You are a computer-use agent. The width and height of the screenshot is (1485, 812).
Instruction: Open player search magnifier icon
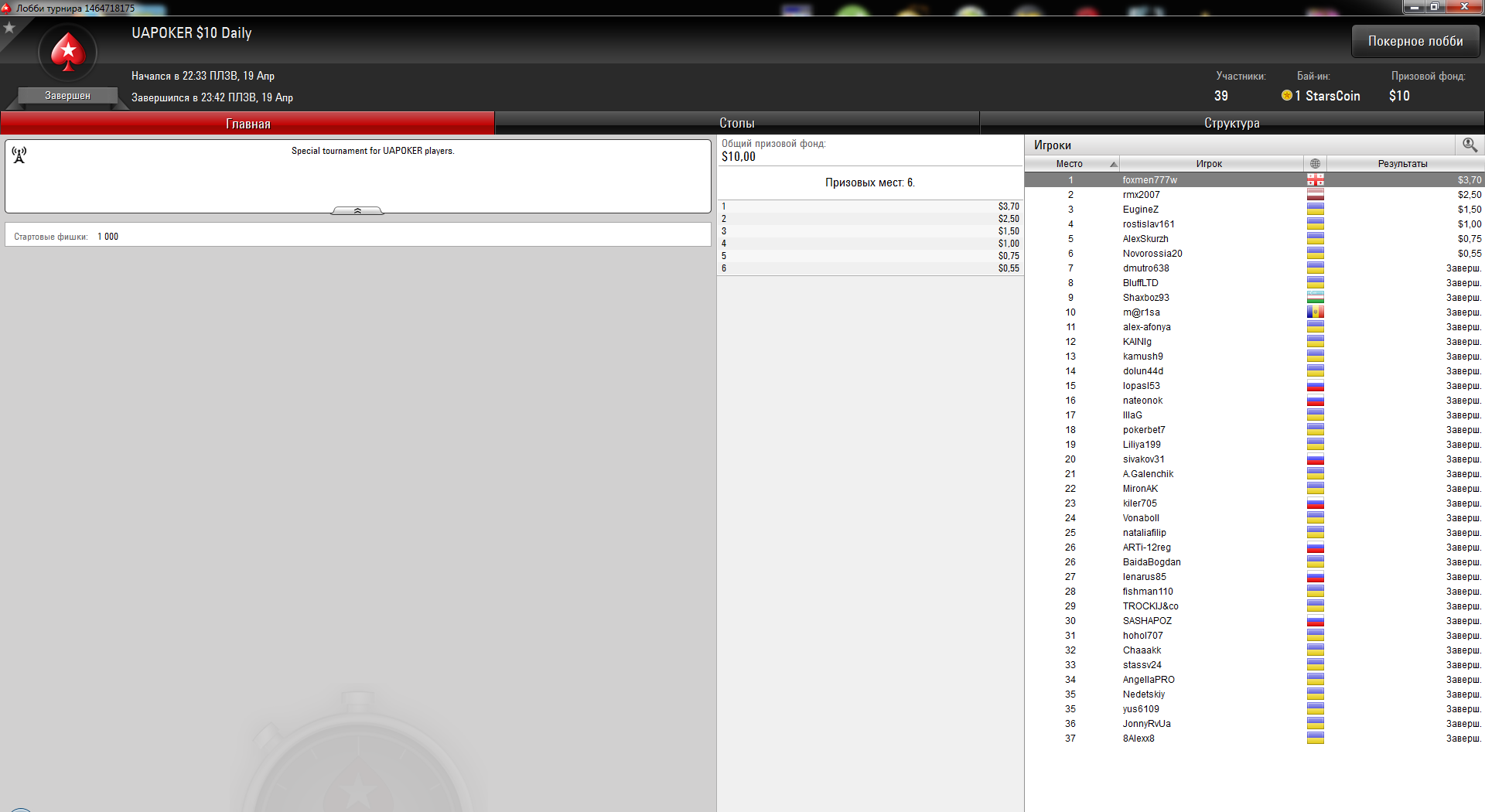pyautogui.click(x=1470, y=145)
